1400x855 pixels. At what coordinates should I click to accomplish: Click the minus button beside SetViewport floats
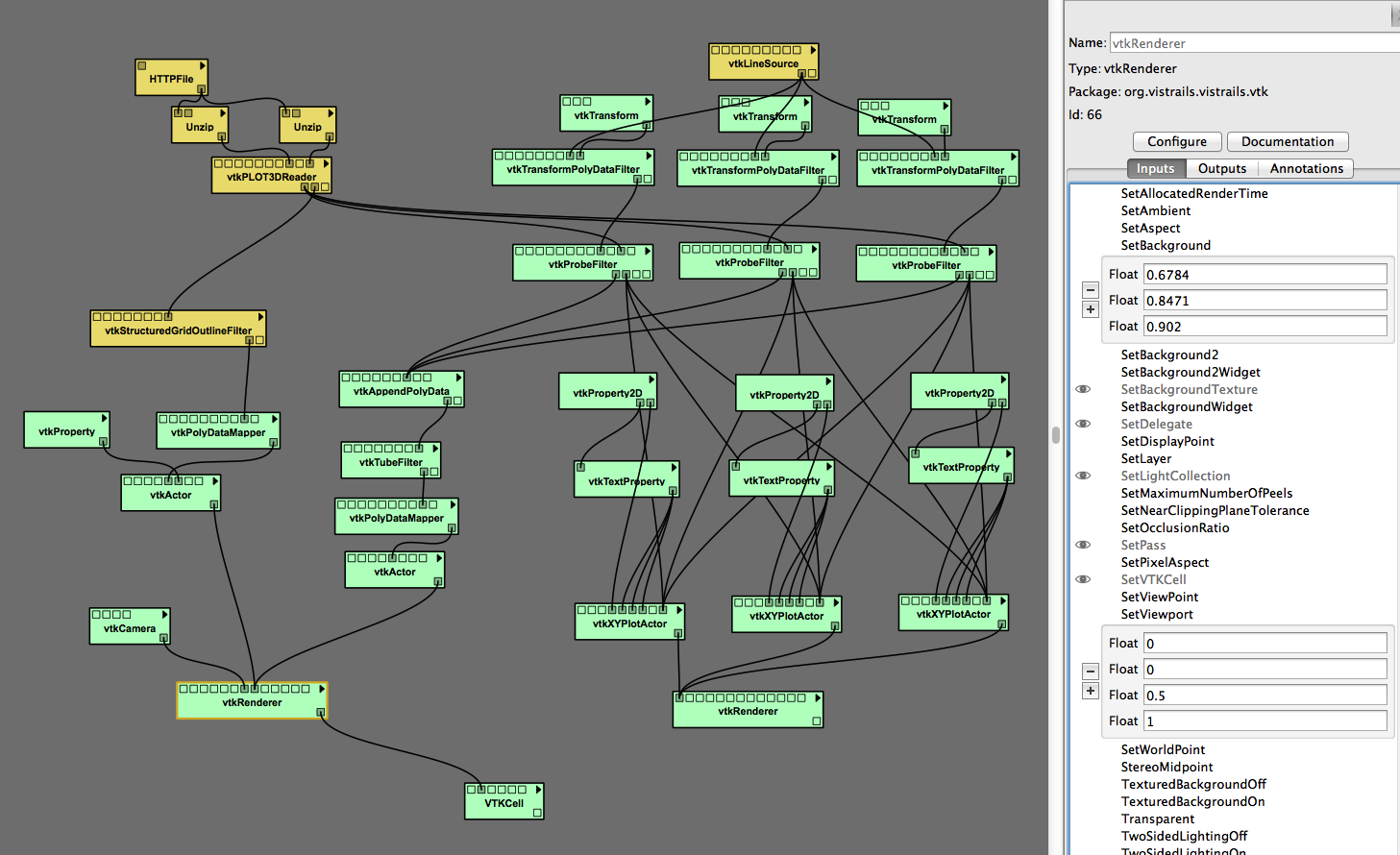(x=1090, y=671)
